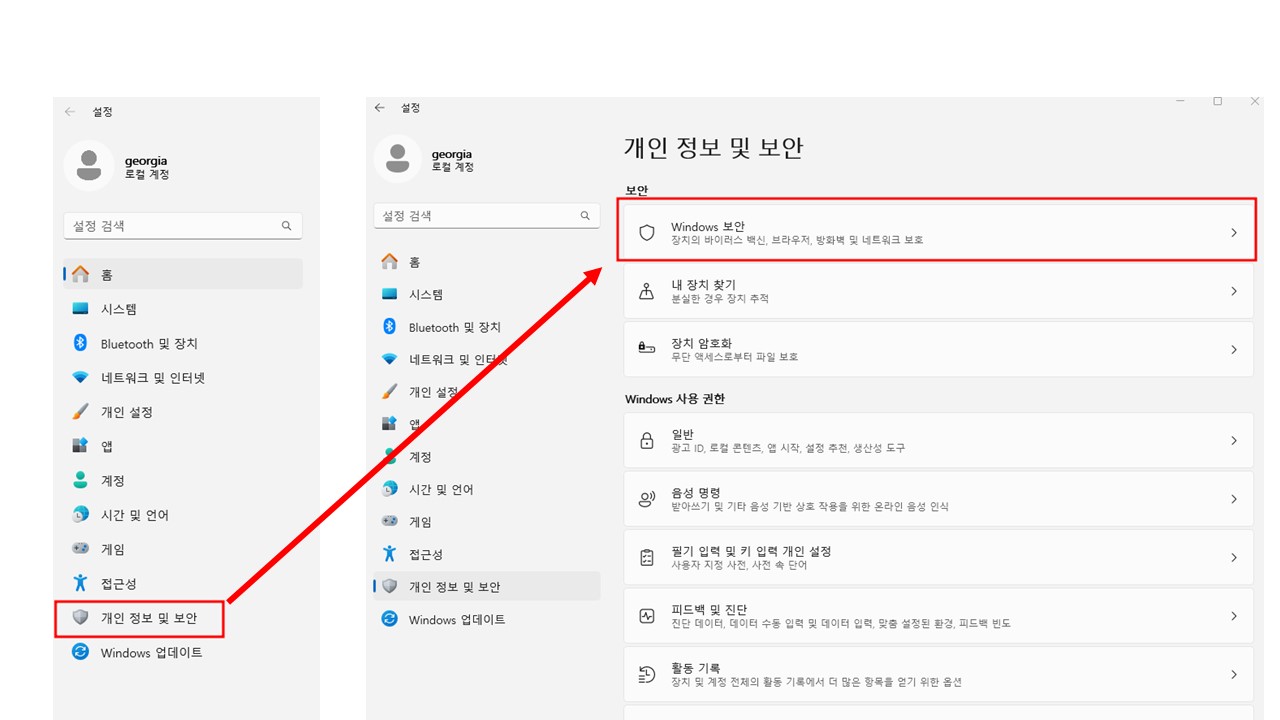Click home icon in left Settings window
The image size is (1280, 720).
tap(81, 274)
